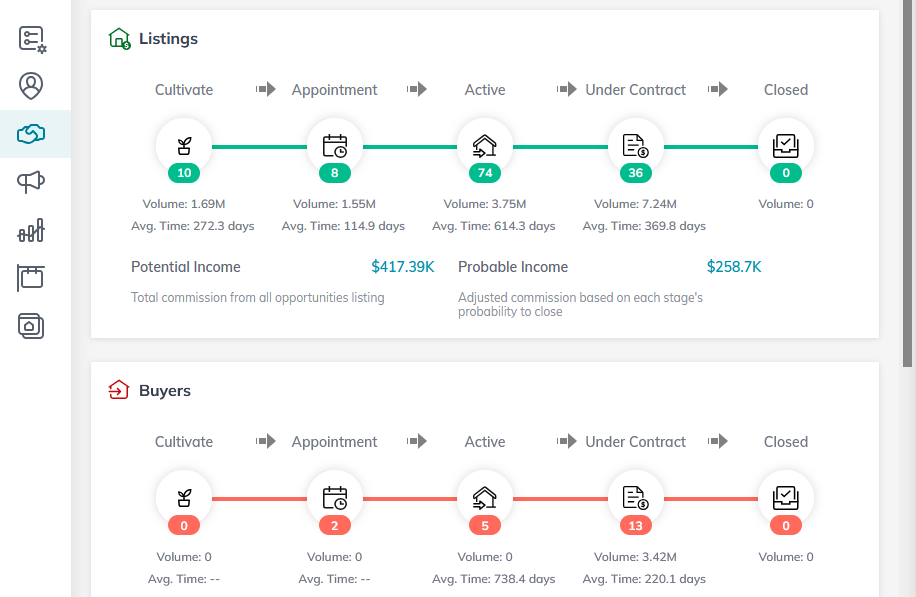Click the Buyers Under Contract document icon
Image resolution: width=916 pixels, height=597 pixels.
click(636, 498)
